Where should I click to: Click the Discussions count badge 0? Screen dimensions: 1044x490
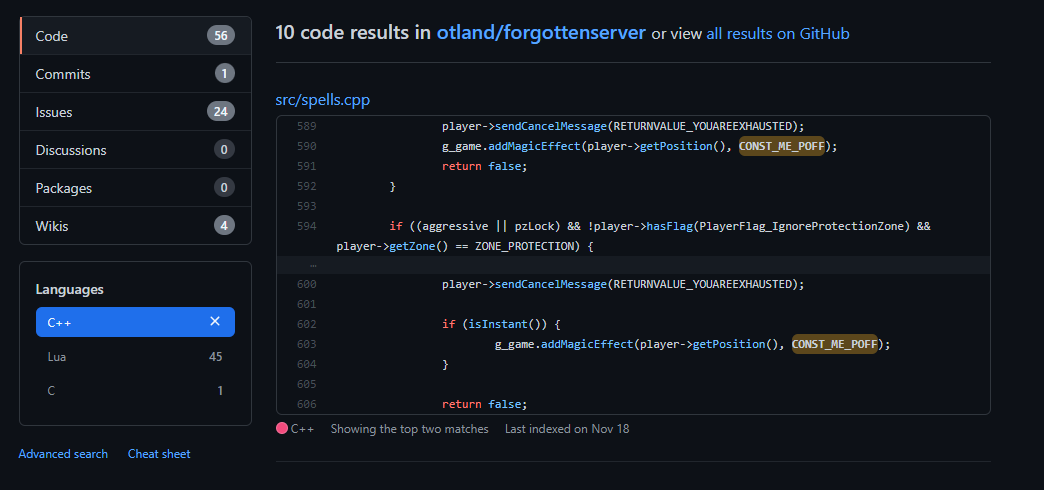coord(224,150)
